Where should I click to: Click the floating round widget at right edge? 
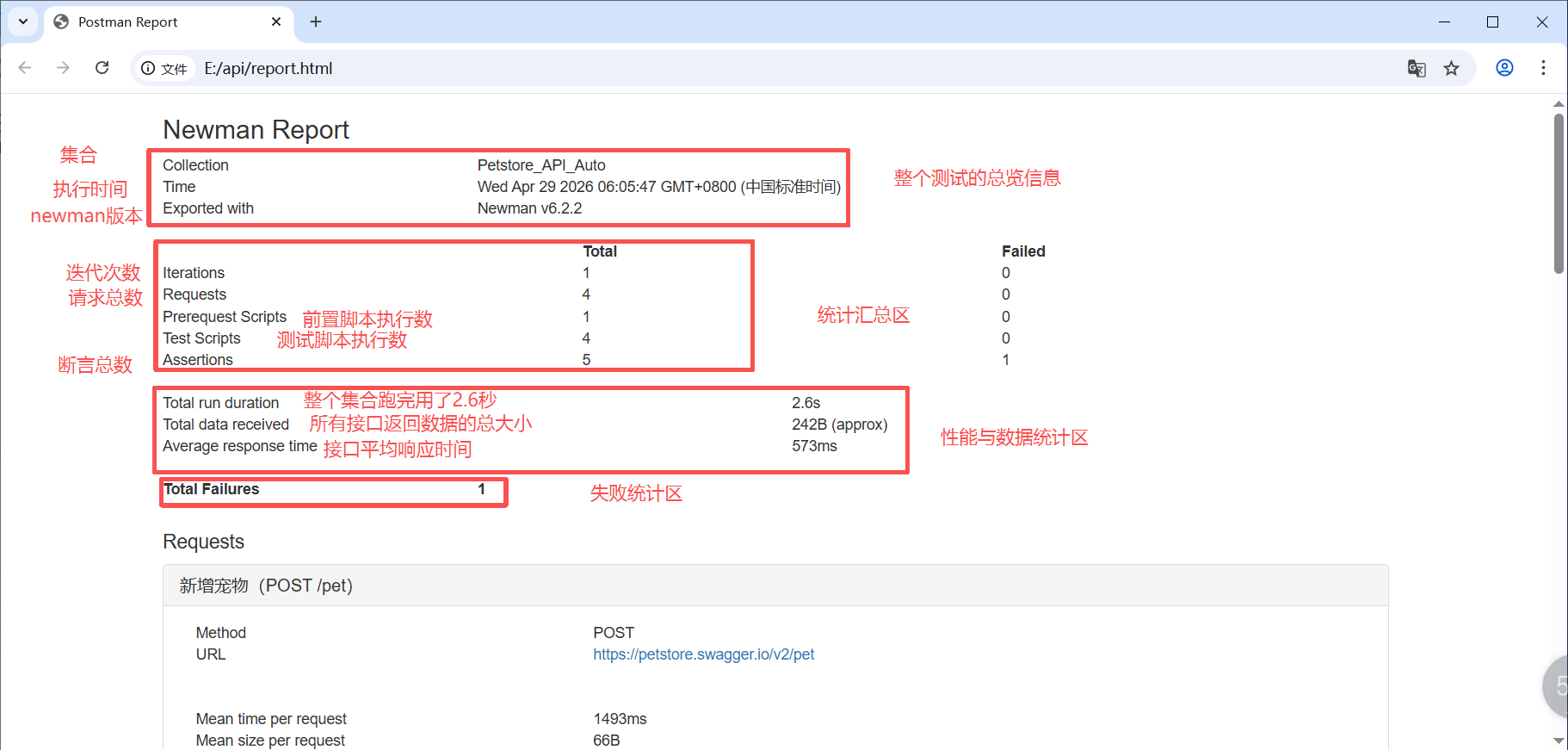1556,686
